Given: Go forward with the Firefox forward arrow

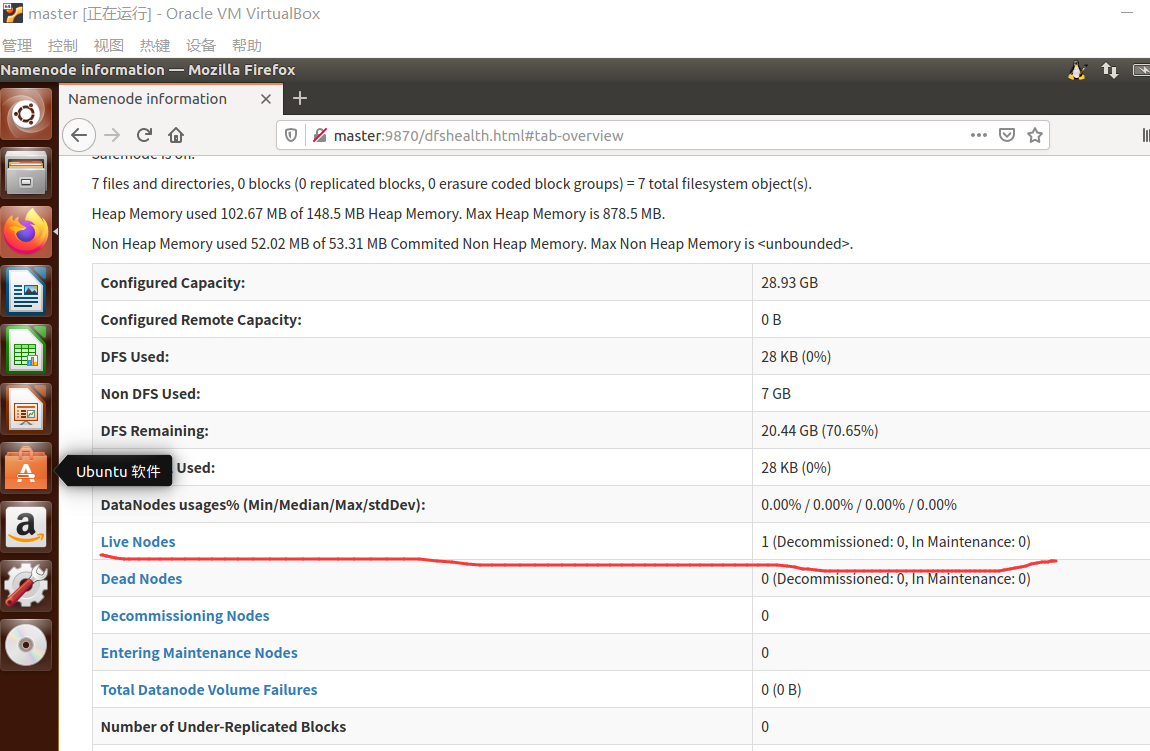Looking at the screenshot, I should point(112,135).
